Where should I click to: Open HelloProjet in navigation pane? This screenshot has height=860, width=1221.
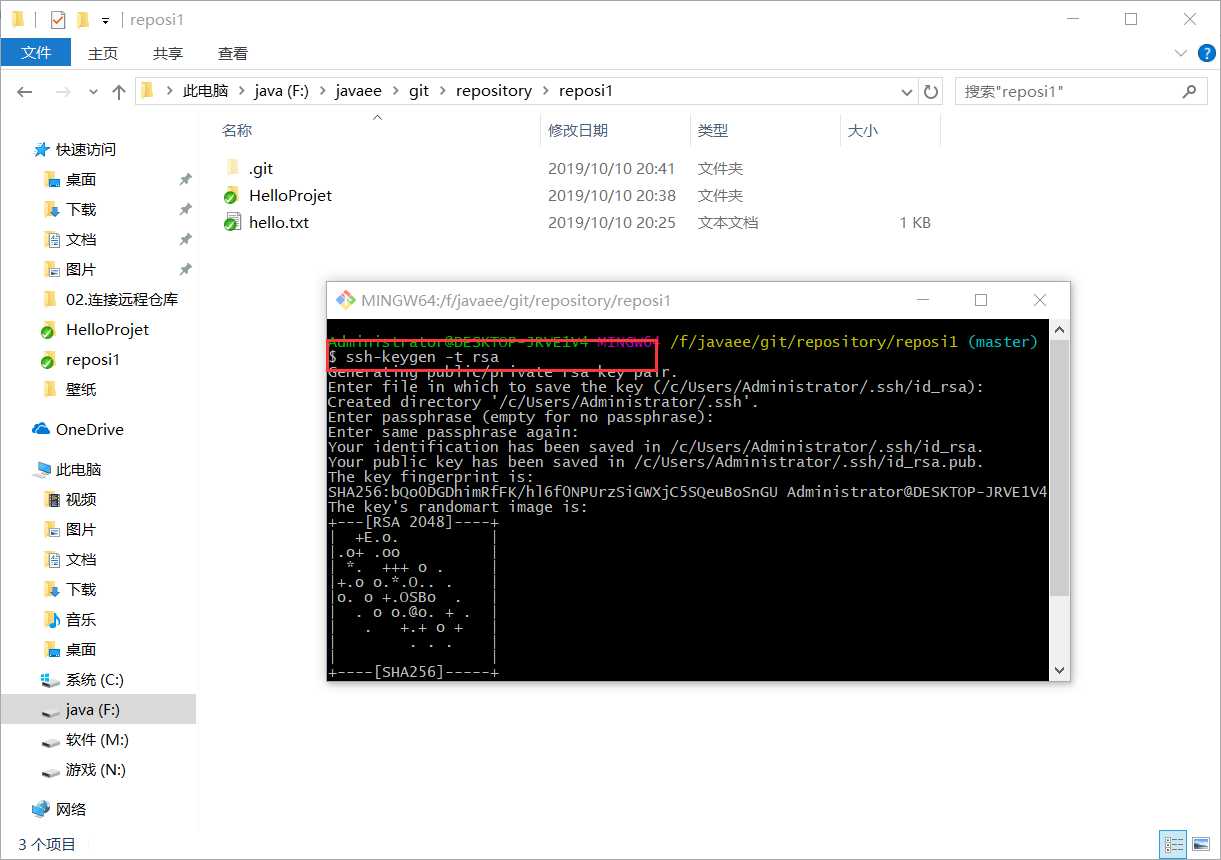pos(107,329)
